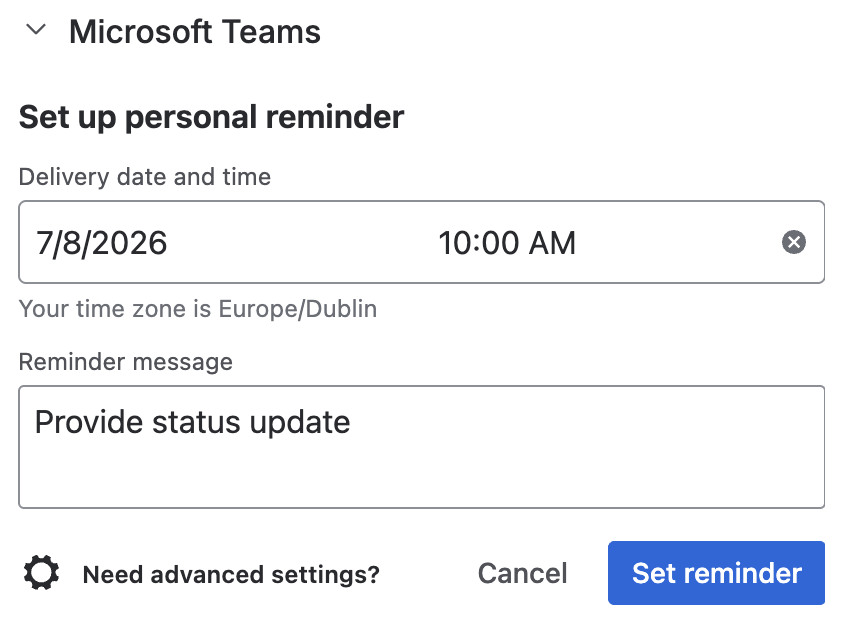Click the Europe/Dublin time zone note
Viewport: 846px width, 630px height.
pos(198,309)
